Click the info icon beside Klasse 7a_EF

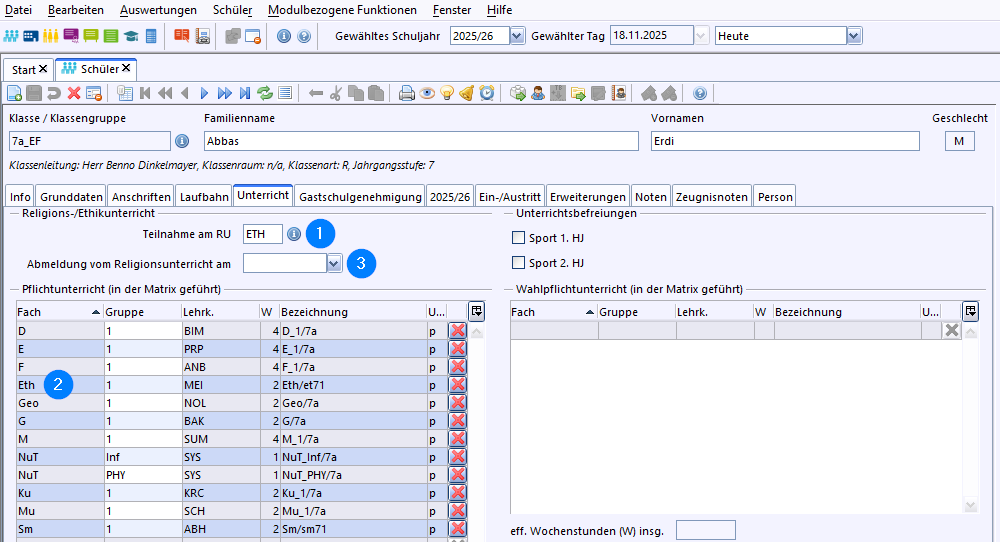[182, 141]
